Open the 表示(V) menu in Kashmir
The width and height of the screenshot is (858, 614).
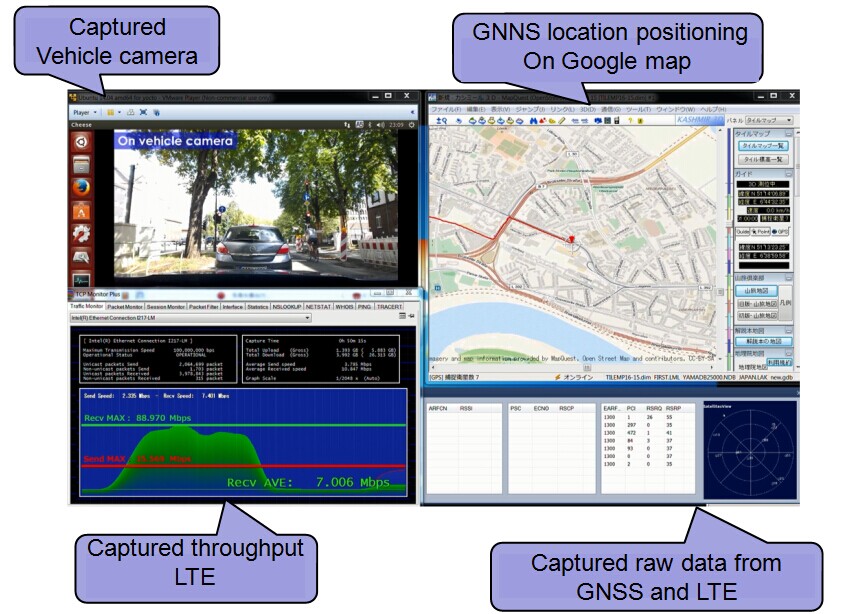point(501,109)
